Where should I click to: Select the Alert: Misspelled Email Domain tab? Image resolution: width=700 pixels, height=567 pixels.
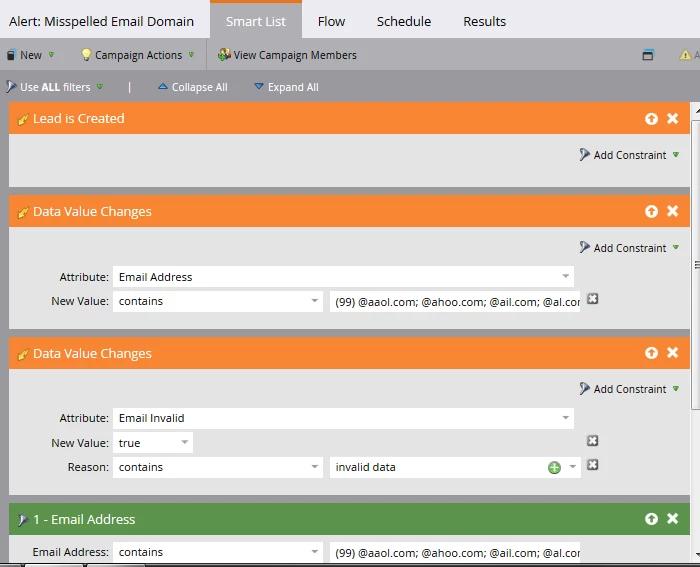[x=101, y=21]
